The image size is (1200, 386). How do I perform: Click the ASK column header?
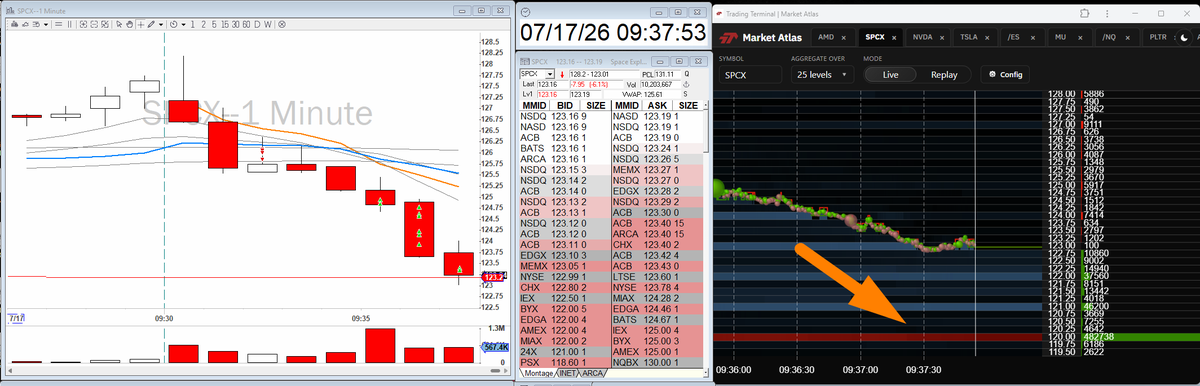coord(657,105)
